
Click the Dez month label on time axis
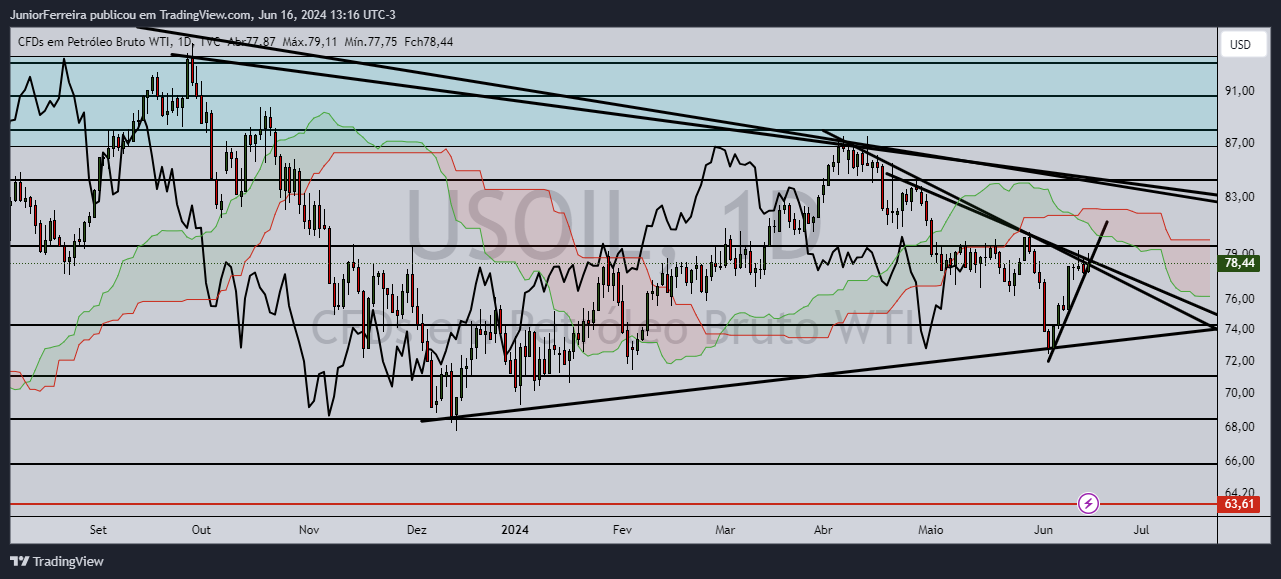pos(418,530)
